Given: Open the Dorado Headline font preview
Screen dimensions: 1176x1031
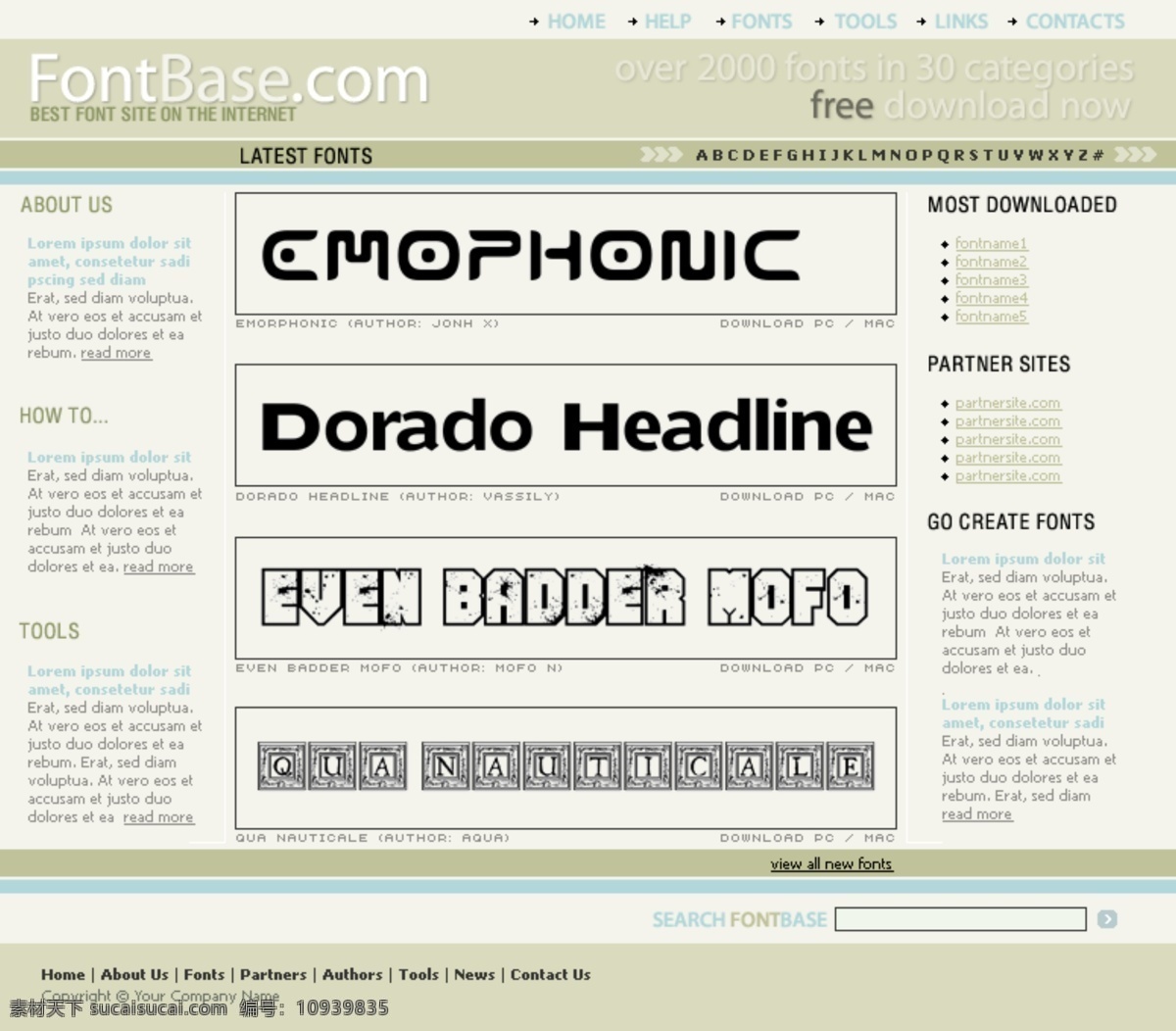Looking at the screenshot, I should click(x=565, y=425).
